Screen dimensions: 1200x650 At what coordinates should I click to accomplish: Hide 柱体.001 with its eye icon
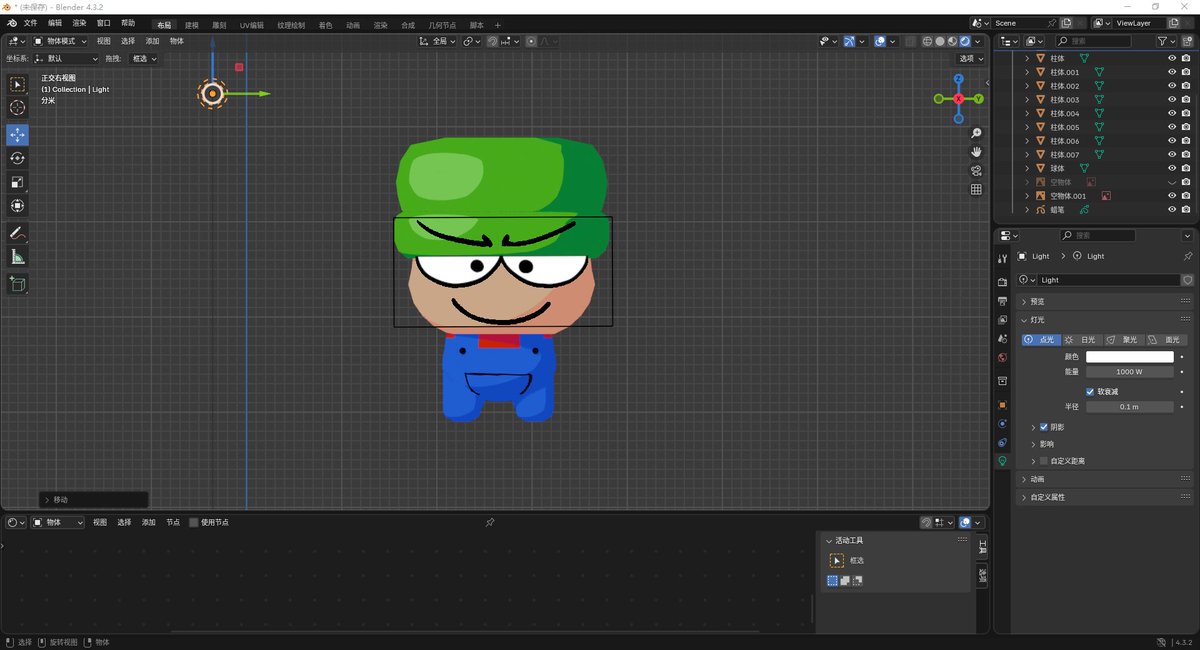[1172, 72]
